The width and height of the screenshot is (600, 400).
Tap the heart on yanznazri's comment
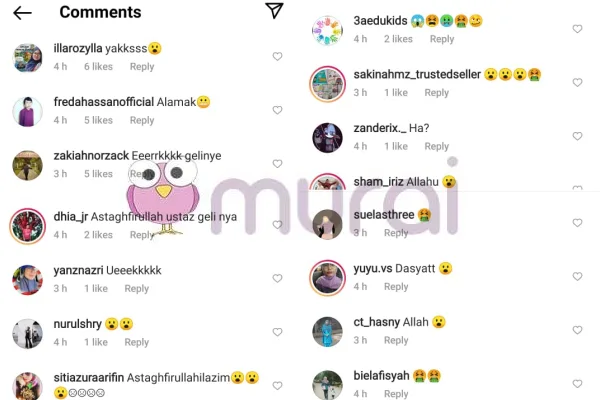pyautogui.click(x=277, y=278)
